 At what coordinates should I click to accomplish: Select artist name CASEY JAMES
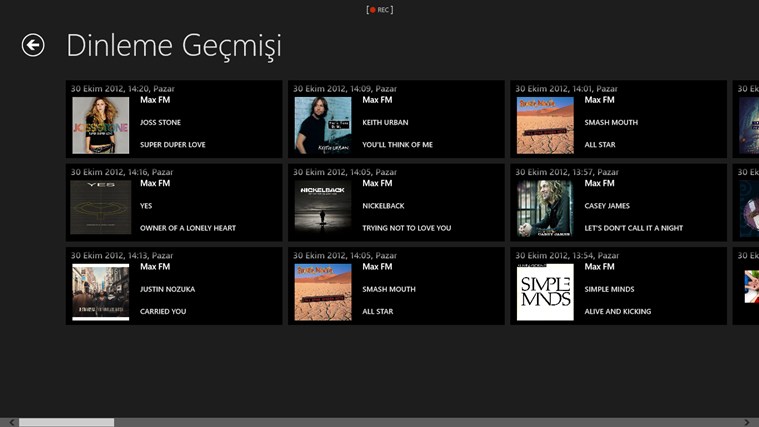607,206
